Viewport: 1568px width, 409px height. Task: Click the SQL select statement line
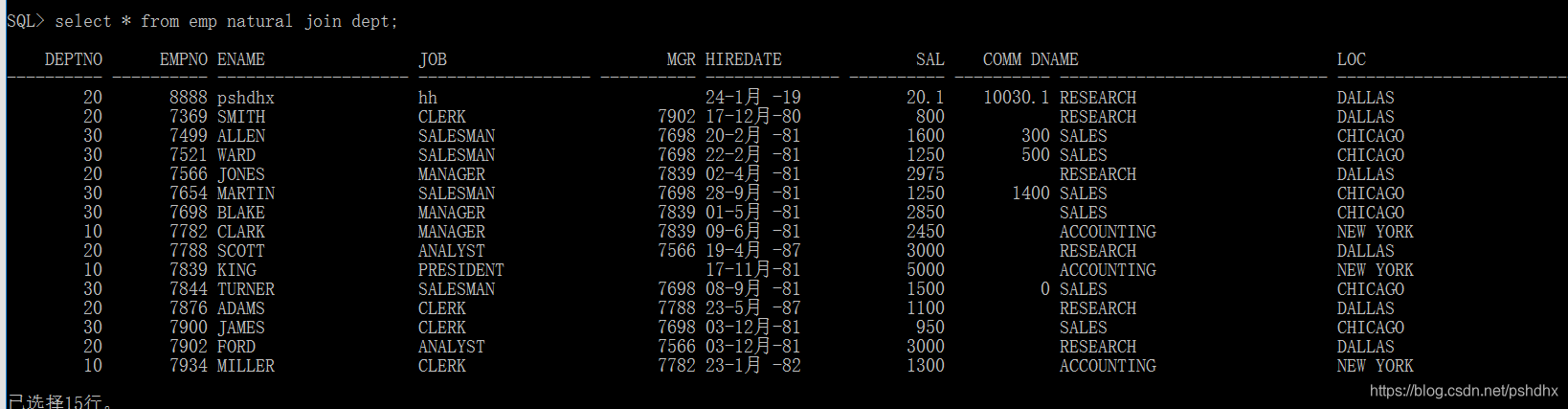coord(202,21)
